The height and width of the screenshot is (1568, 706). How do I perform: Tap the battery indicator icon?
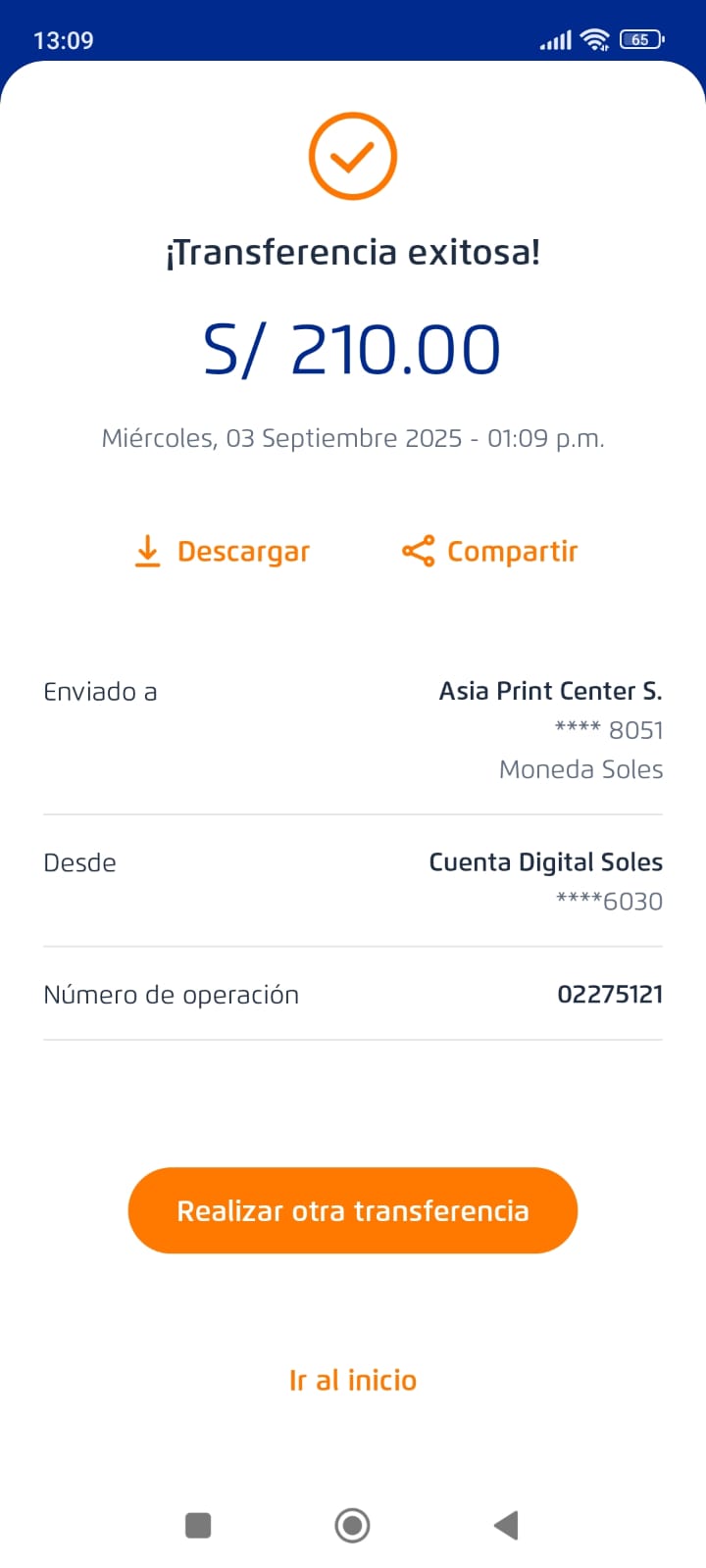coord(642,40)
